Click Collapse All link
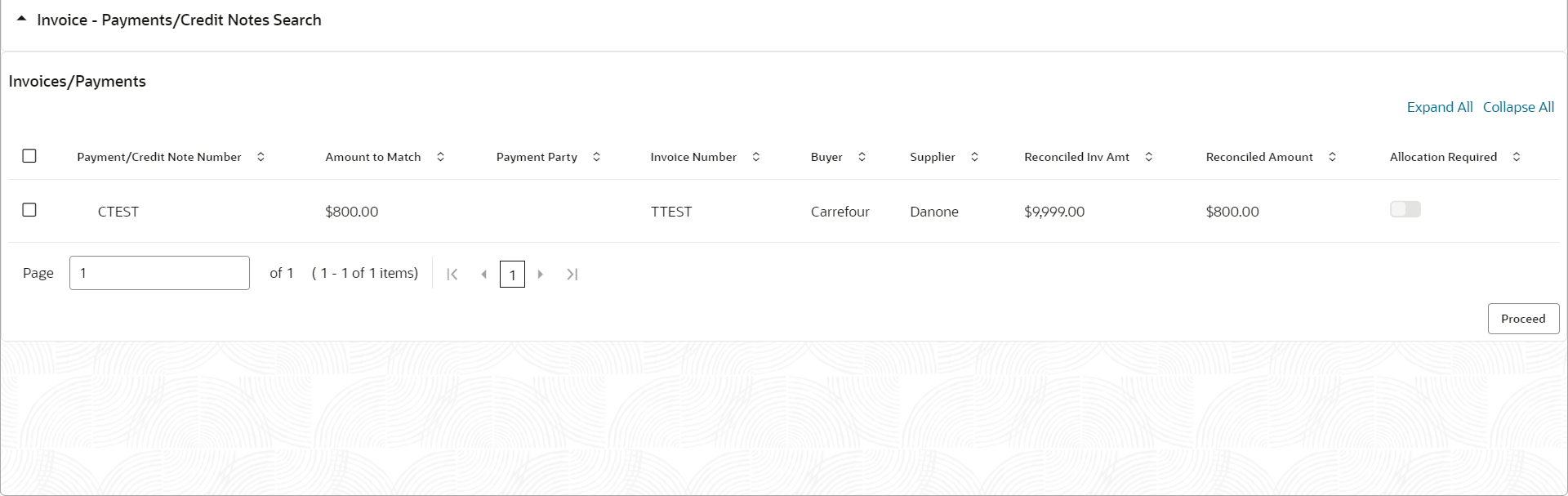Image resolution: width=1568 pixels, height=496 pixels. coord(1518,107)
